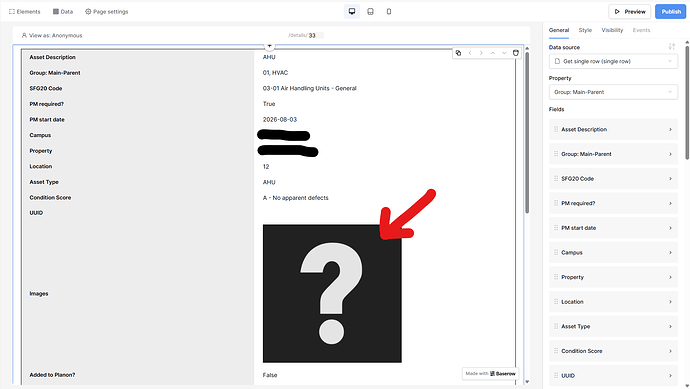The width and height of the screenshot is (690, 389).
Task: Grab drag handle of Property field
Action: 556,277
